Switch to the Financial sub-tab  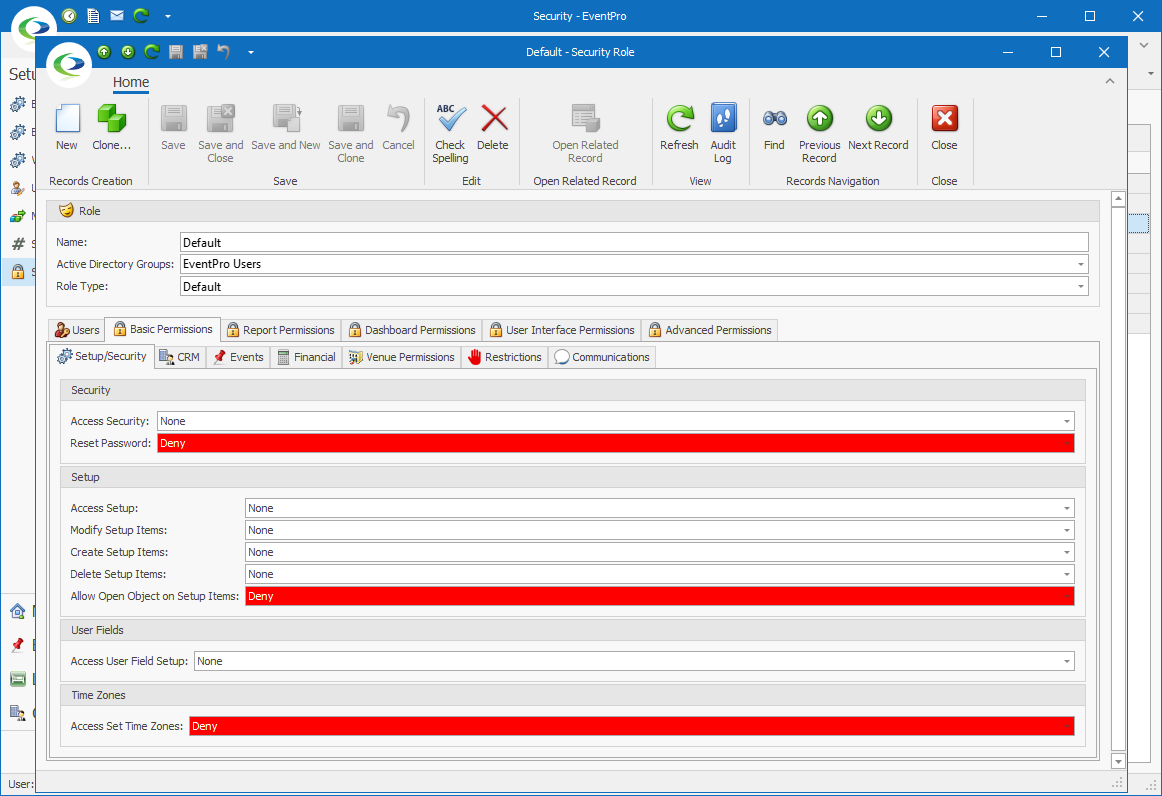point(306,357)
